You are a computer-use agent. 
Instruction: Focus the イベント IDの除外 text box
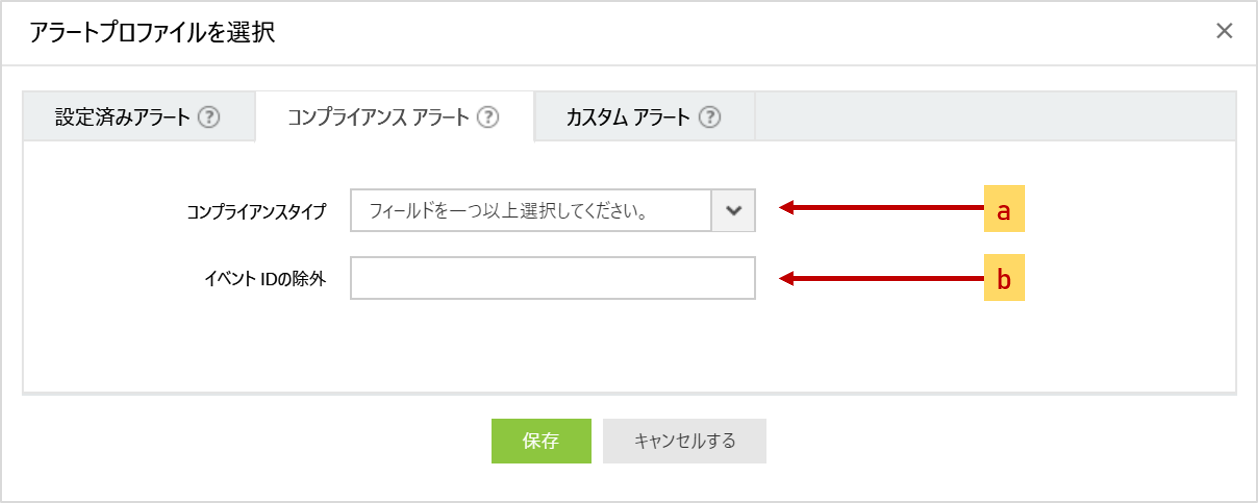552,278
